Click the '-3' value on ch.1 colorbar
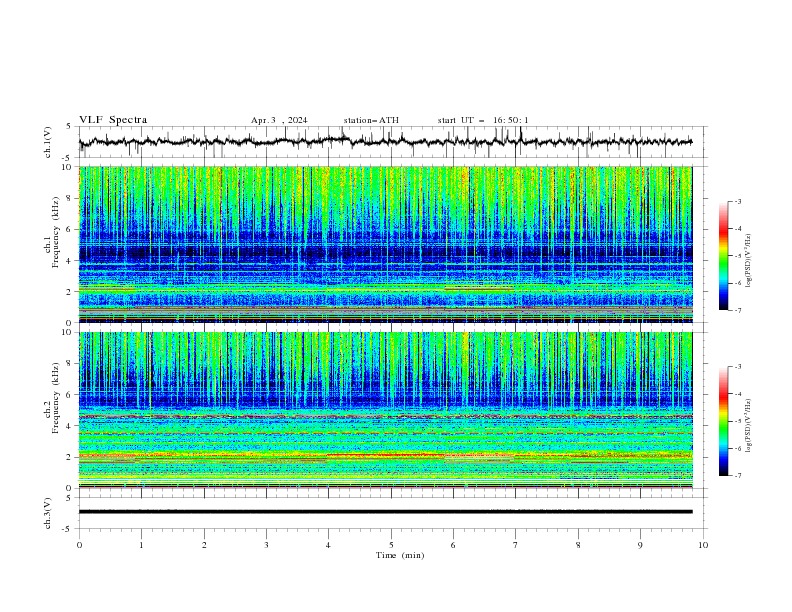The height and width of the screenshot is (612, 792). point(737,201)
